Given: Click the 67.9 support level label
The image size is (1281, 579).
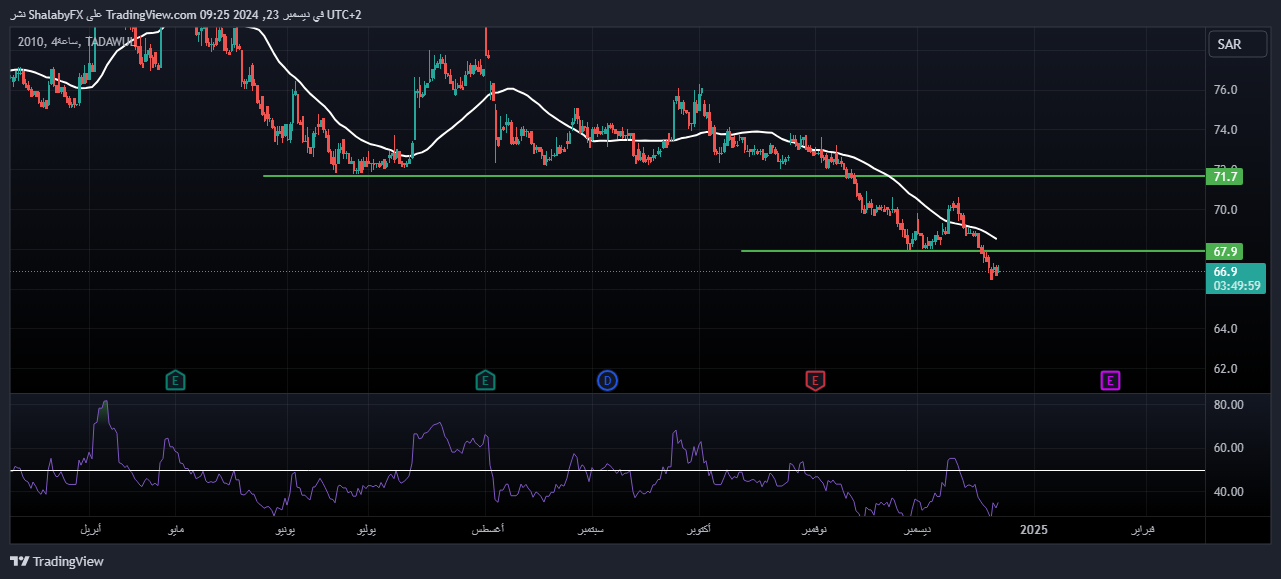Looking at the screenshot, I should click(x=1223, y=252).
